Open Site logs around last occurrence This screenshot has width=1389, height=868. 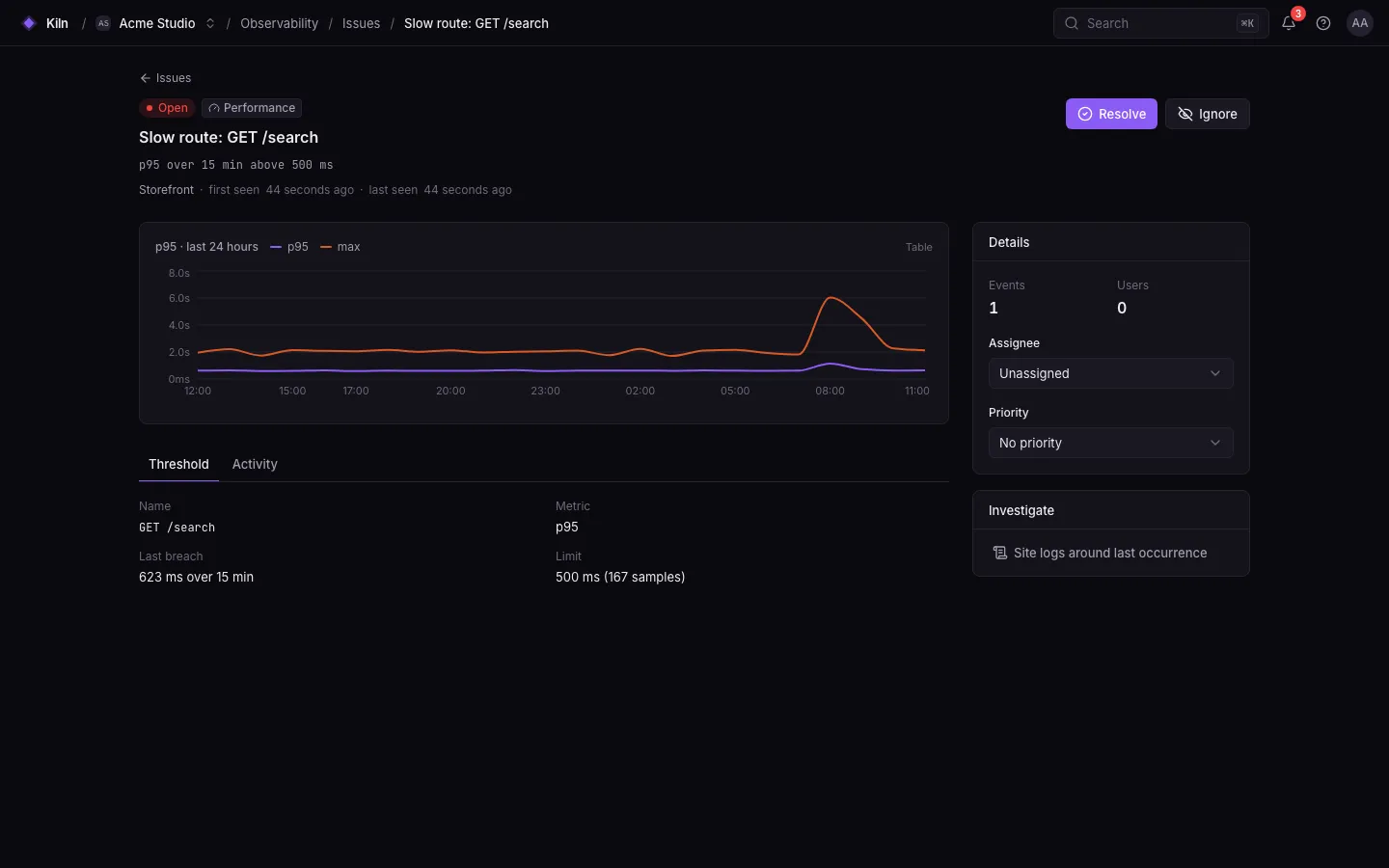(1111, 553)
